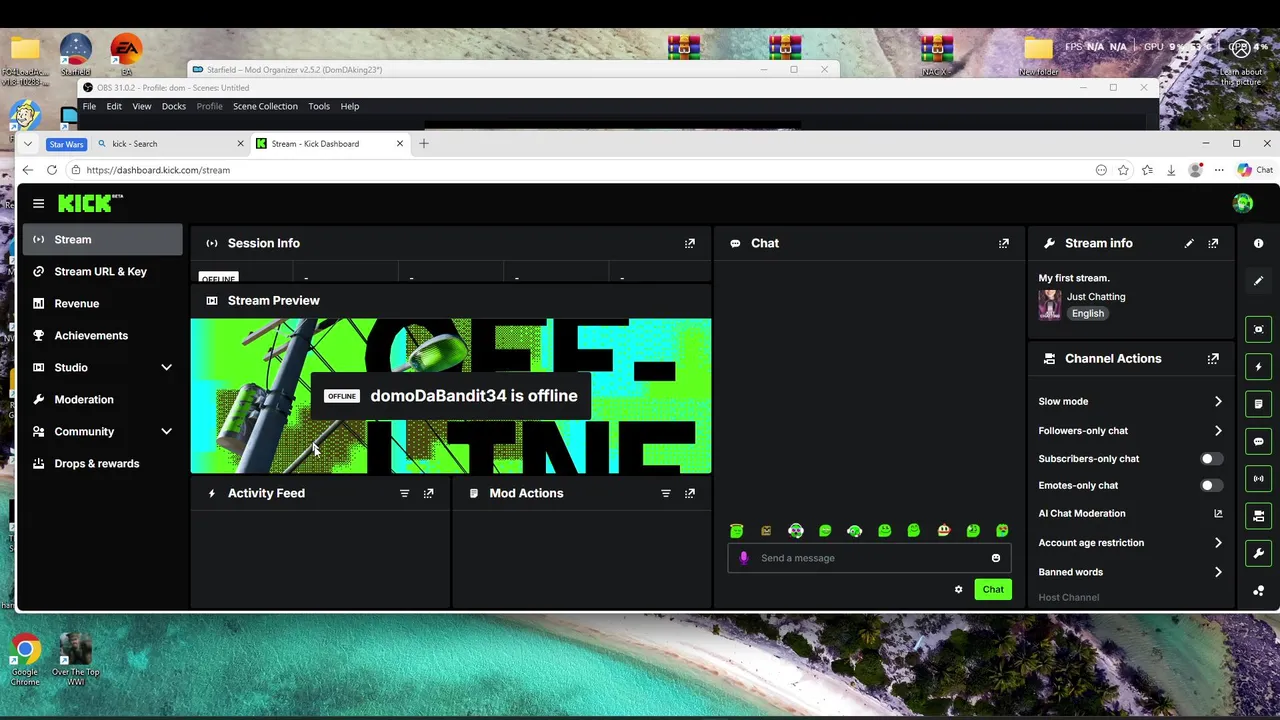Expand Followers-only chat options
Viewport: 1280px width, 720px height.
(1218, 431)
